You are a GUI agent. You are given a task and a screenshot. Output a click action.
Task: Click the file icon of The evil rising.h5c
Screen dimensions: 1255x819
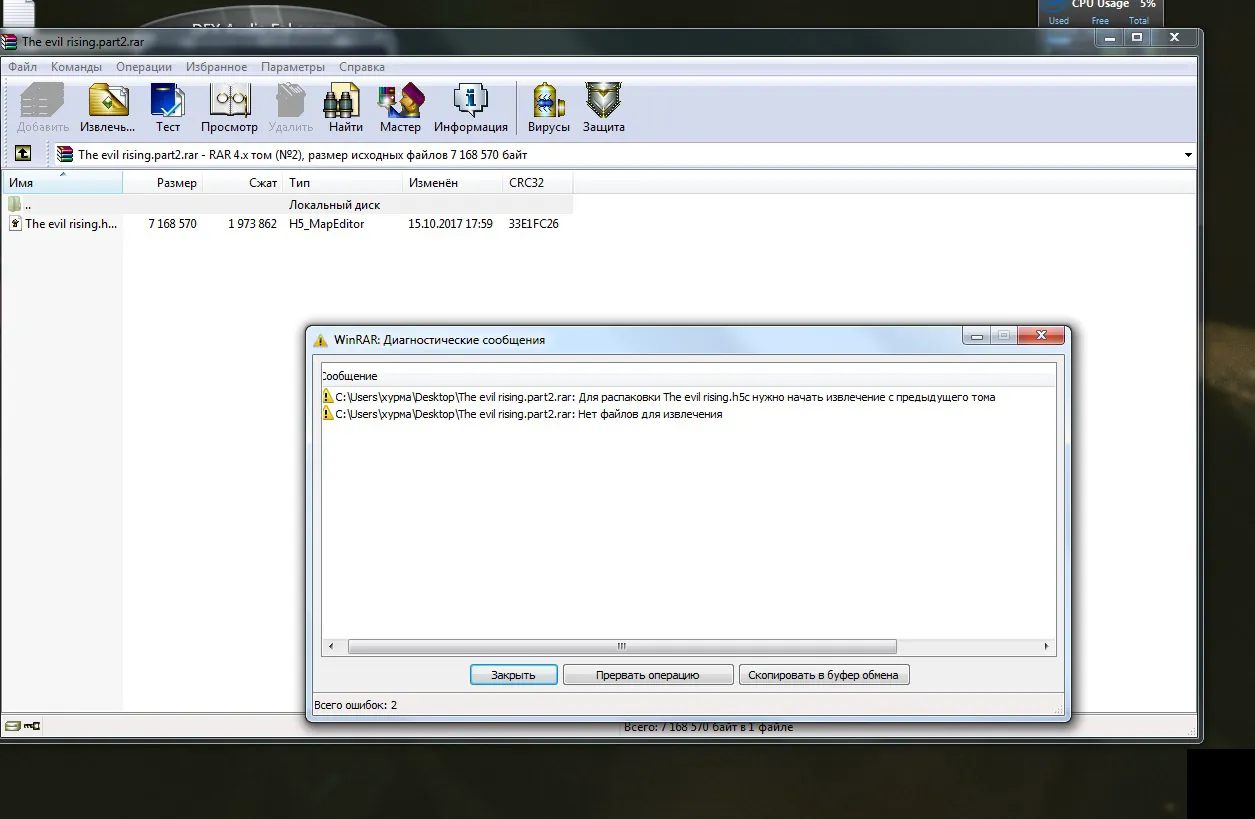tap(14, 224)
